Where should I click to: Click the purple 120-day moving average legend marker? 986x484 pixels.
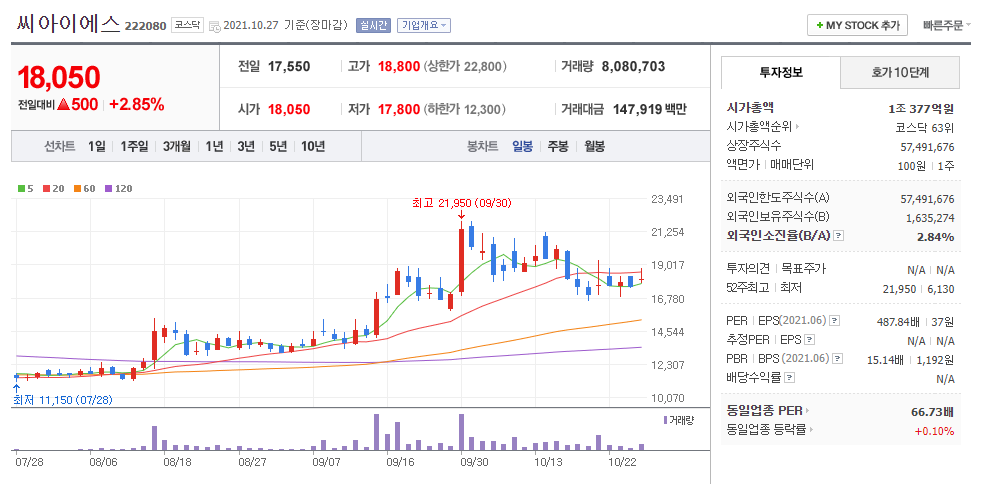point(108,188)
